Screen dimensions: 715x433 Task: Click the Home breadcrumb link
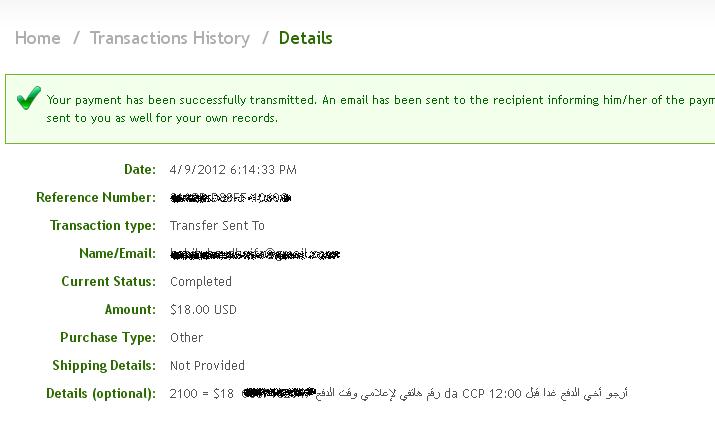click(x=37, y=38)
